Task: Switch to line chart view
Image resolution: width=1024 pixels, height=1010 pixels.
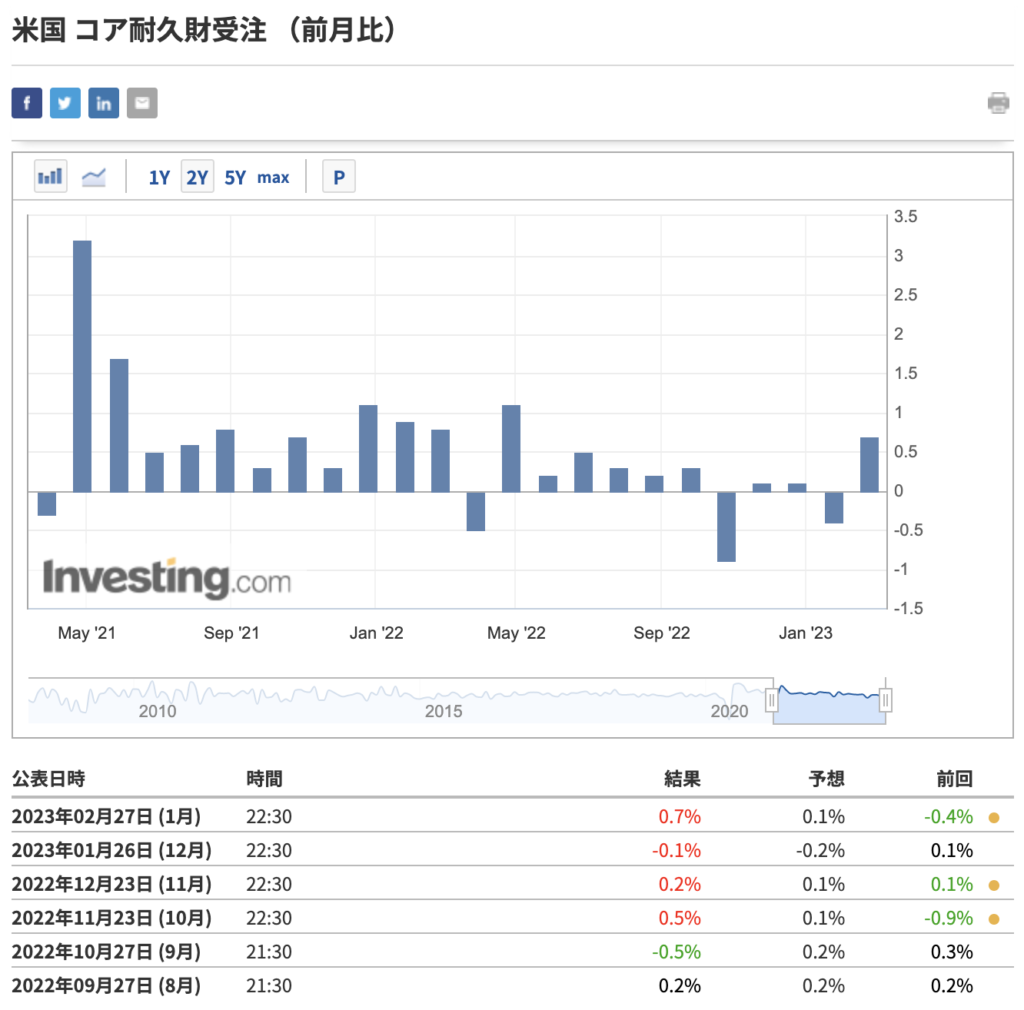Action: (x=93, y=176)
